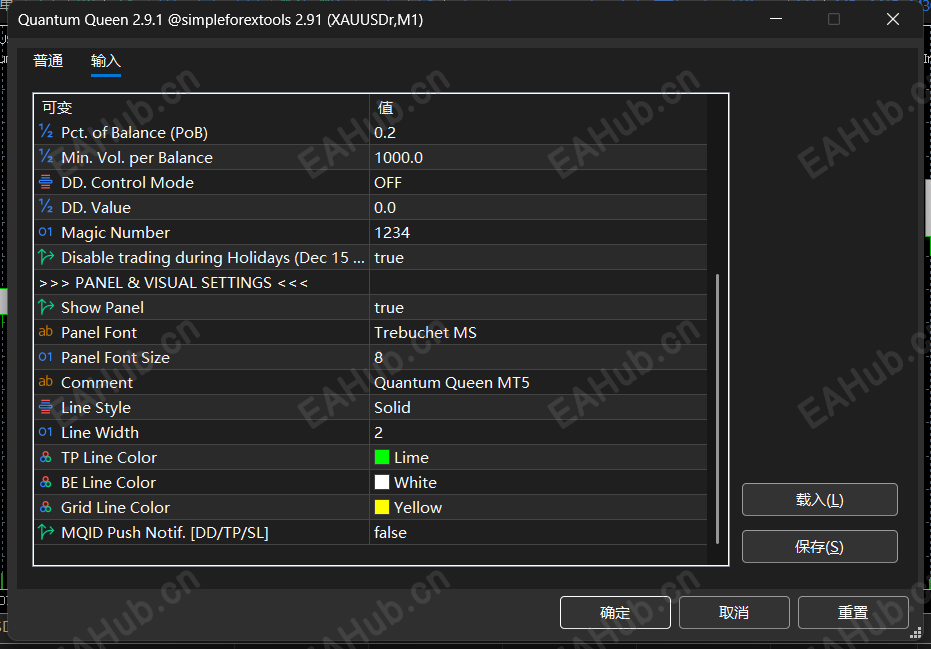Viewport: 931px width, 649px height.
Task: Select the DD. Control Mode label
Action: 128,182
